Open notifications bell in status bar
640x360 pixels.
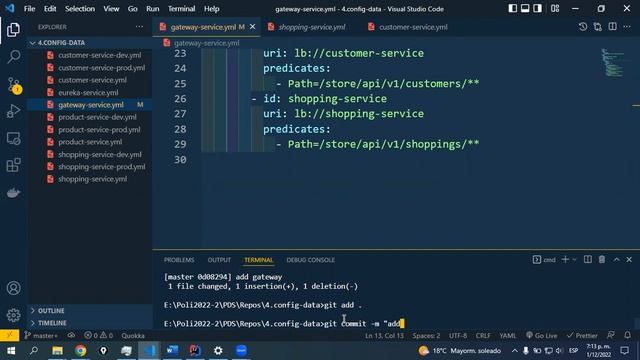click(x=627, y=336)
